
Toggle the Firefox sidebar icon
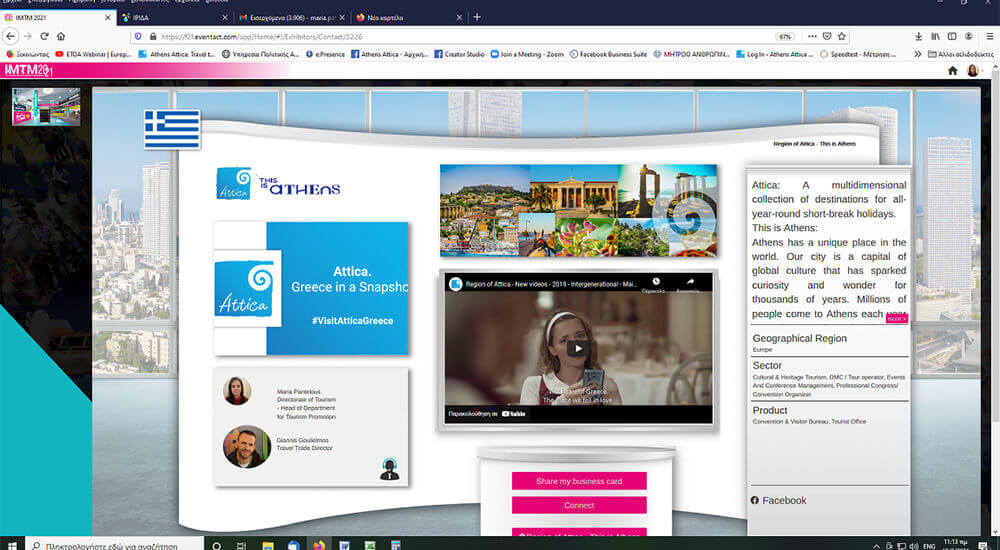952,36
